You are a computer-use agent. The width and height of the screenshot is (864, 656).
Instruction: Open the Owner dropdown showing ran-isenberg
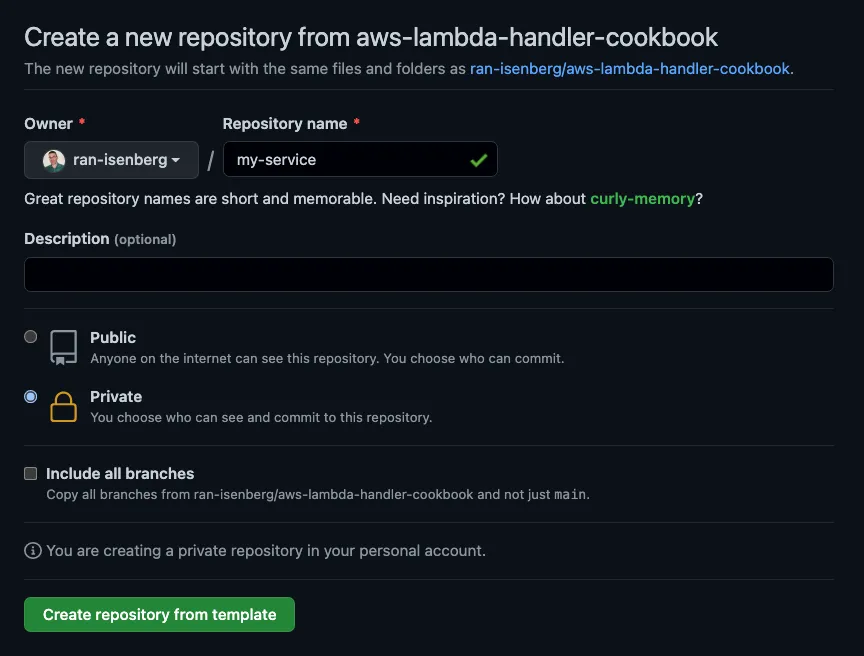(x=112, y=160)
